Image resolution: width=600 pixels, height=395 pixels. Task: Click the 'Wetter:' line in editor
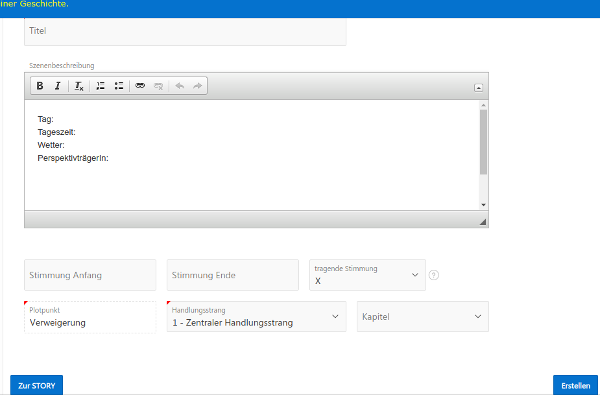(x=51, y=145)
